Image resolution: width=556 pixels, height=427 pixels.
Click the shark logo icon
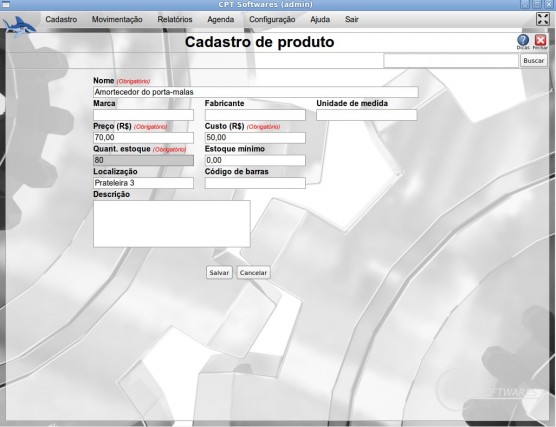(19, 26)
